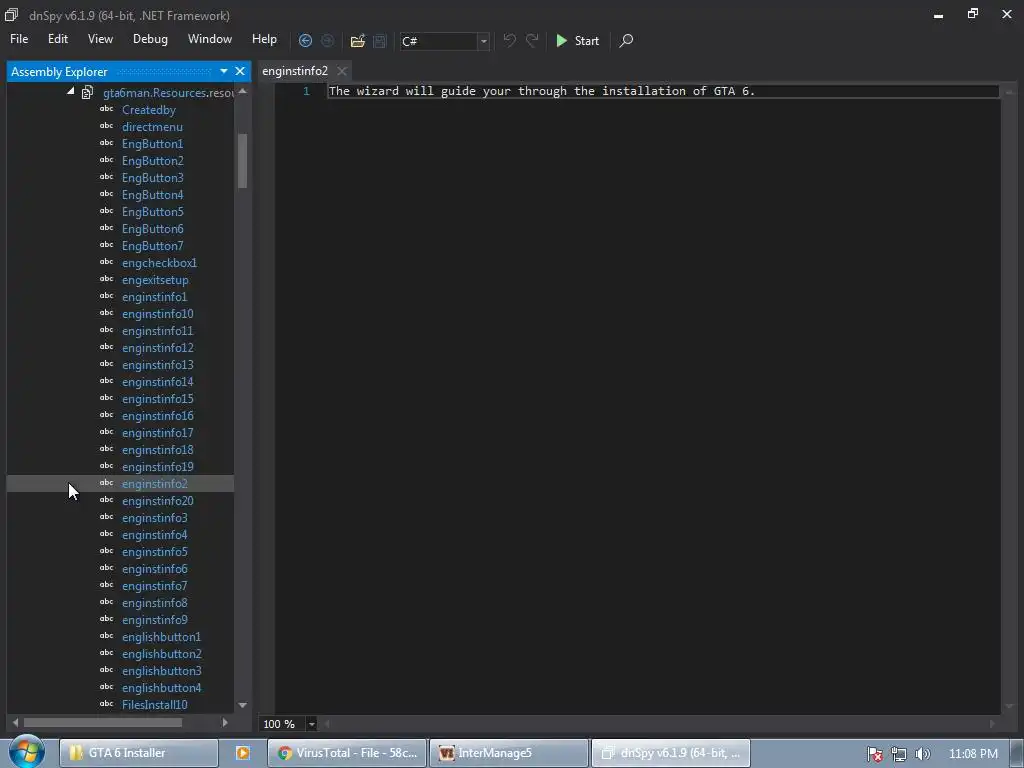The width and height of the screenshot is (1024, 768).
Task: Select the enginstinfo17 resource entry
Action: point(157,432)
